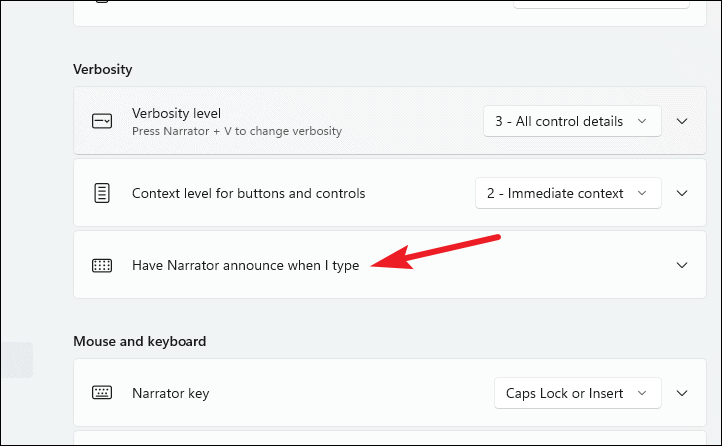Select 'Context level for buttons and controls' text
Viewport: 722px width, 446px height.
pos(249,193)
